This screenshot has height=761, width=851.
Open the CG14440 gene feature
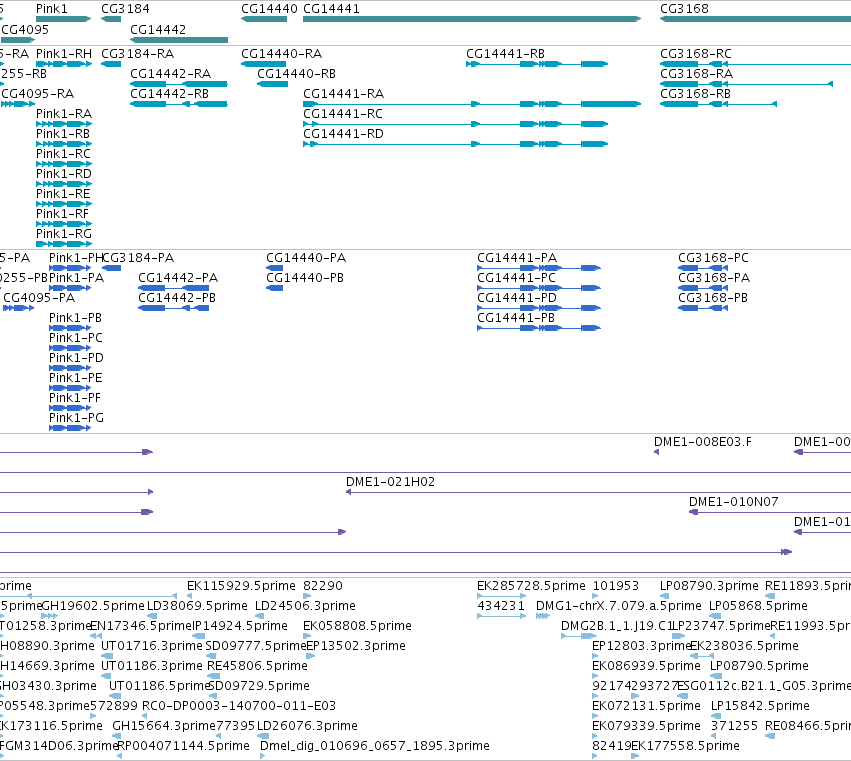264,20
